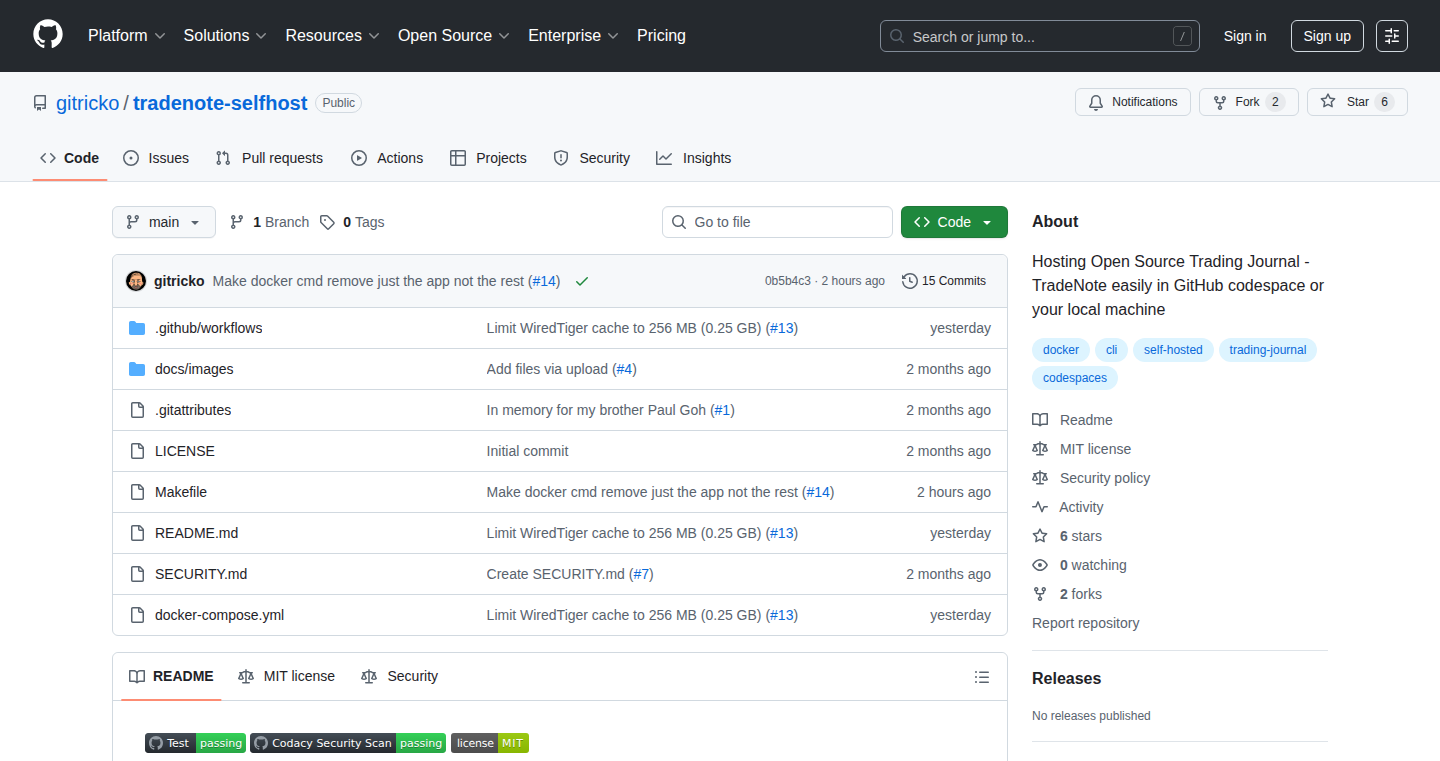This screenshot has height=761, width=1440.
Task: Open the green Code dropdown button
Action: (954, 222)
